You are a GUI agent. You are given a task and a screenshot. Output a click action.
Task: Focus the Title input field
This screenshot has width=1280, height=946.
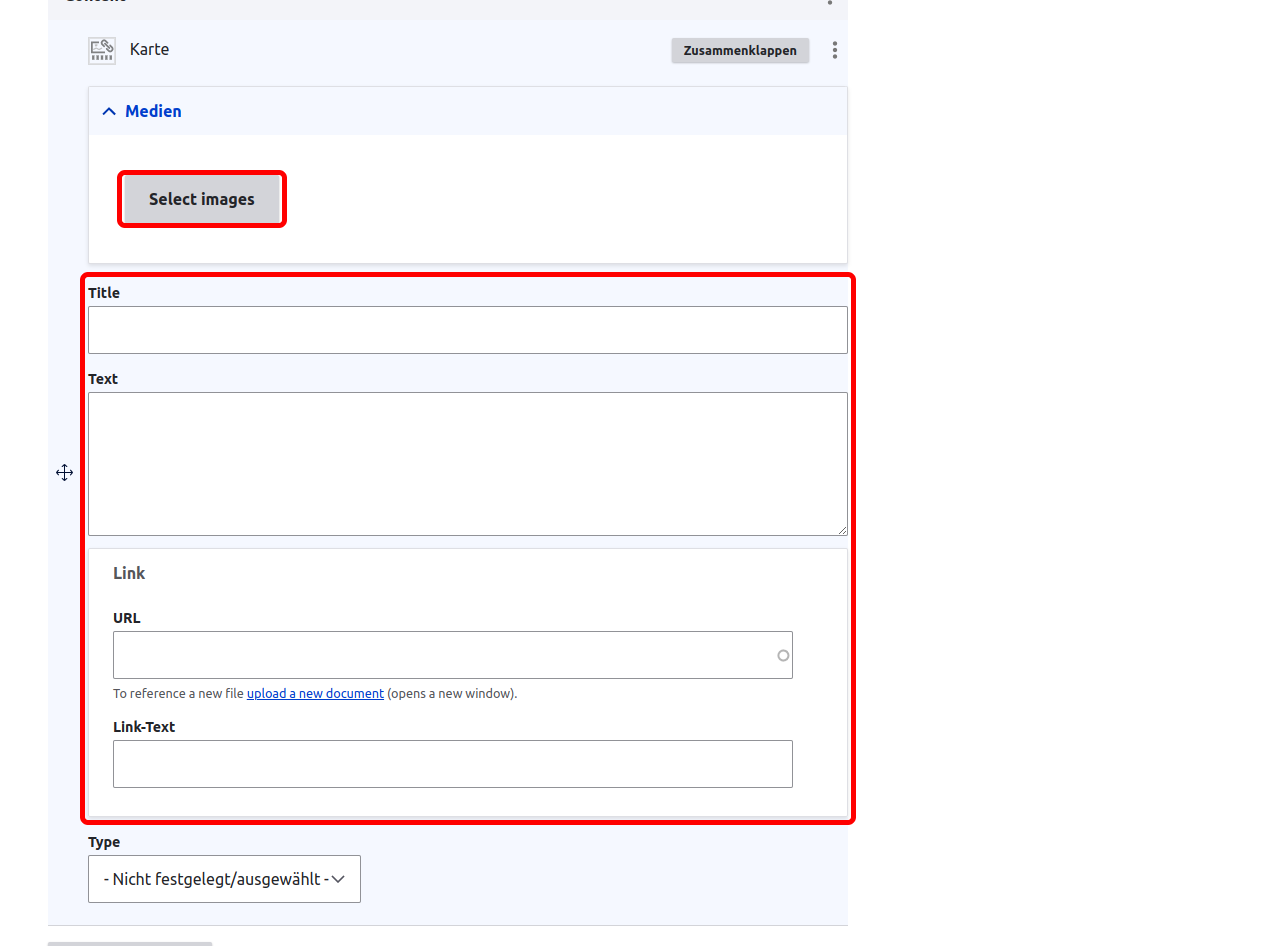coord(468,330)
